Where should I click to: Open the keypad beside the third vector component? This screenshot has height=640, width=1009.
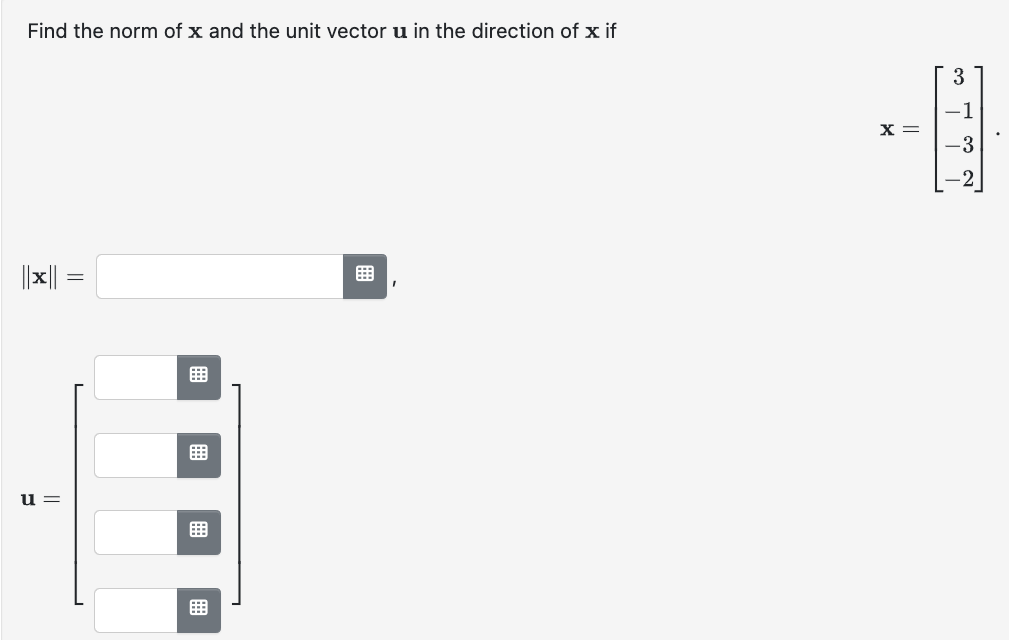coord(198,530)
